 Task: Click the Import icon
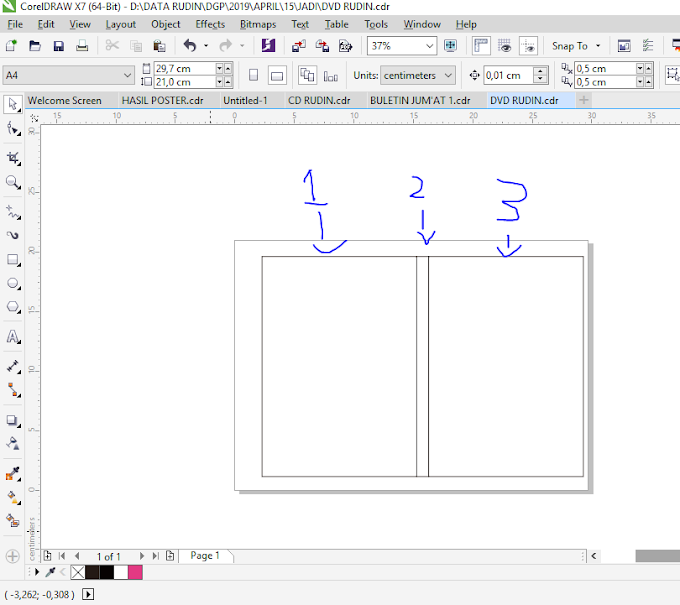click(x=298, y=46)
